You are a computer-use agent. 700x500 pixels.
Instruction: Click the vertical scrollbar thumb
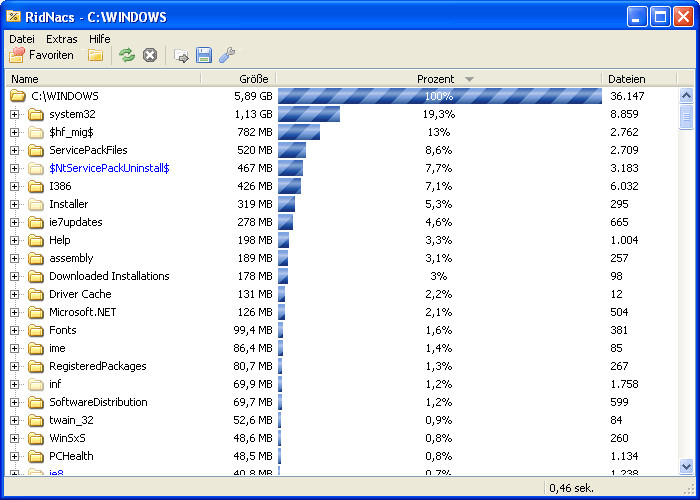(686, 117)
